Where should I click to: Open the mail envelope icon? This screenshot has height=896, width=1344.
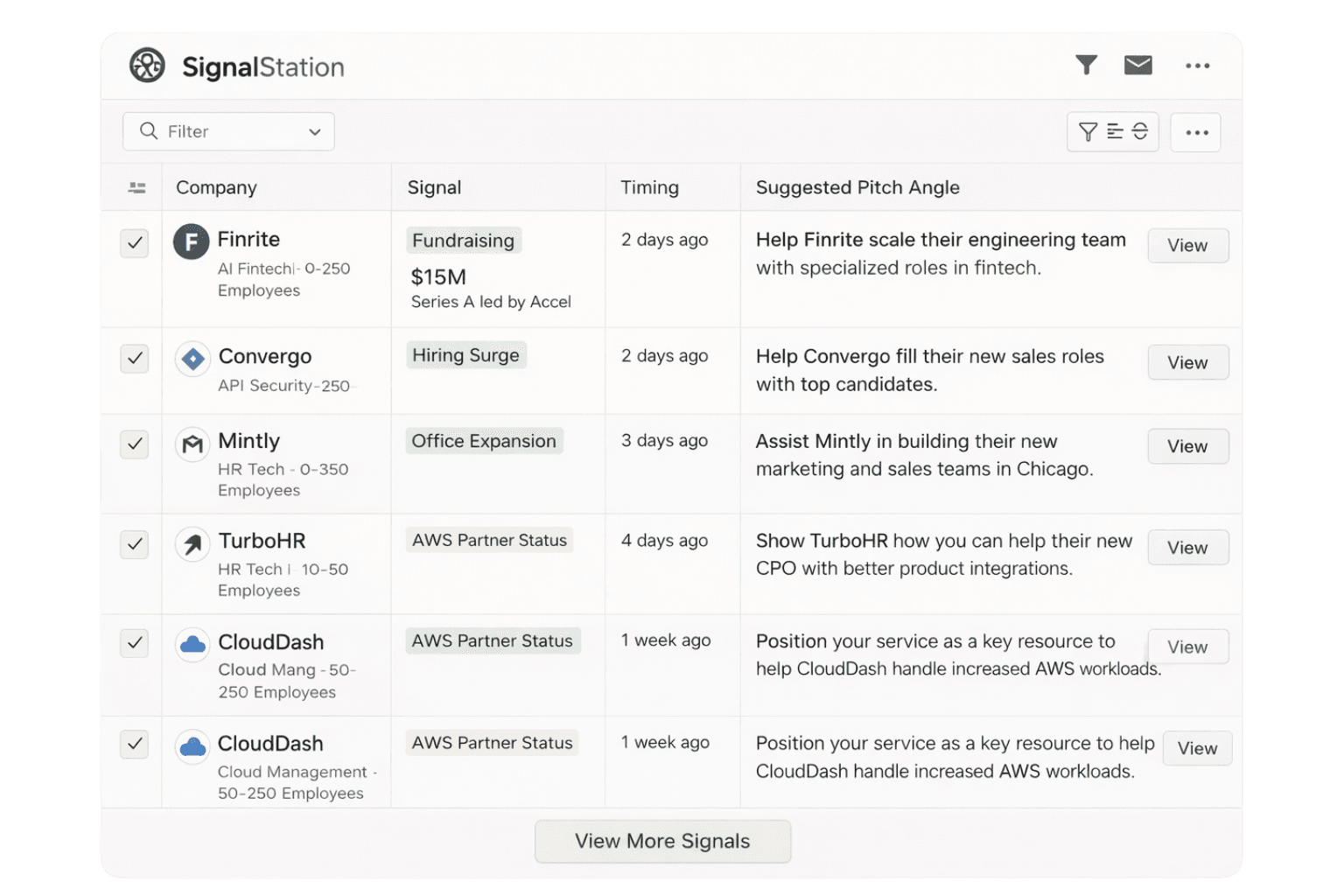pos(1137,65)
